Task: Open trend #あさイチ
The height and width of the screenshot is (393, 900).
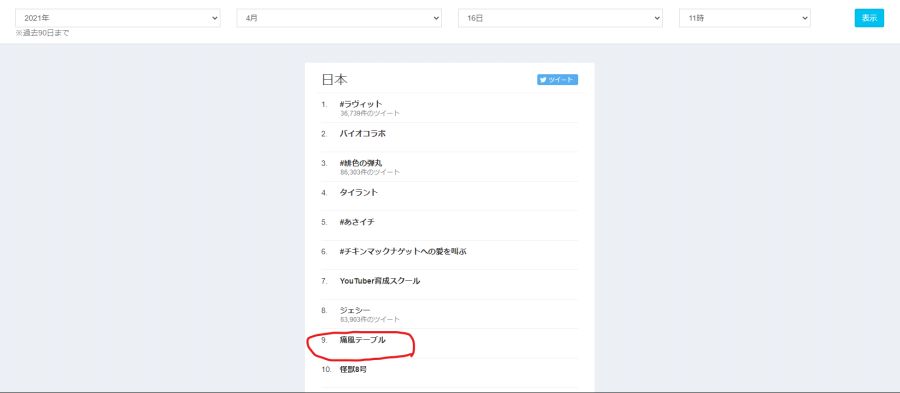Action: [x=357, y=222]
